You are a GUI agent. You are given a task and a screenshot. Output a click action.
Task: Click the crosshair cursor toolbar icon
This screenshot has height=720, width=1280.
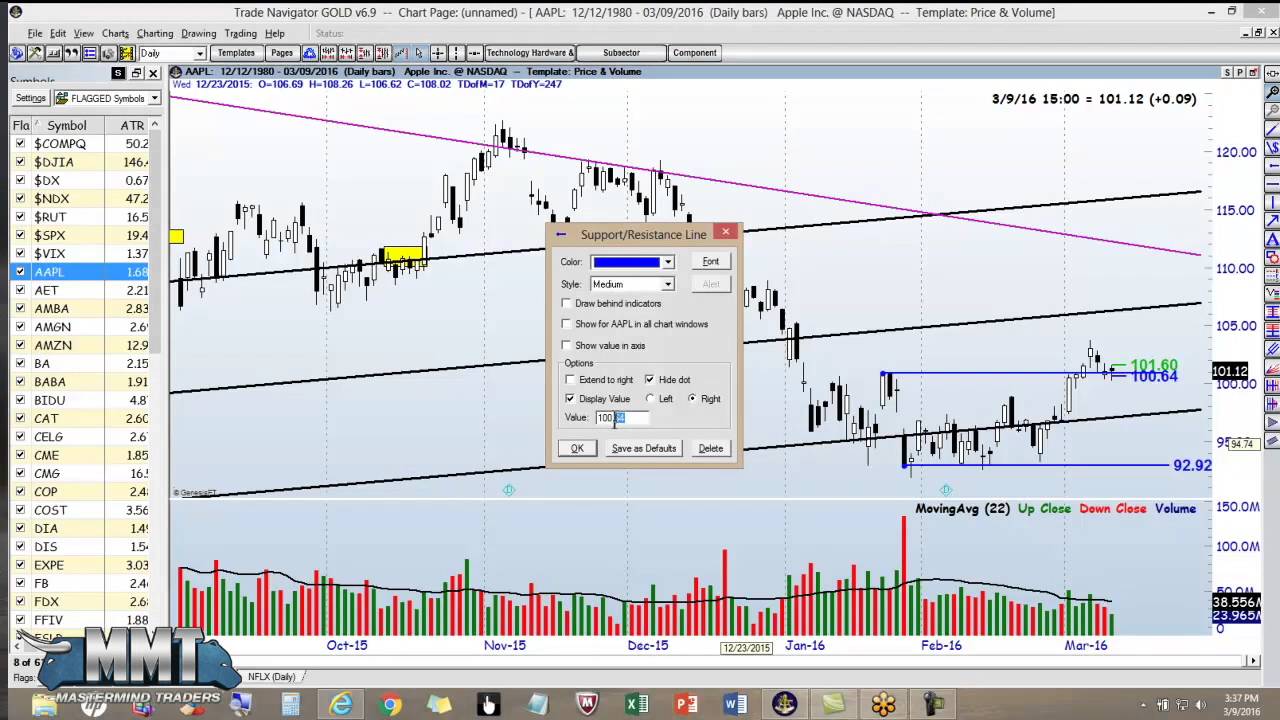pyautogui.click(x=437, y=52)
